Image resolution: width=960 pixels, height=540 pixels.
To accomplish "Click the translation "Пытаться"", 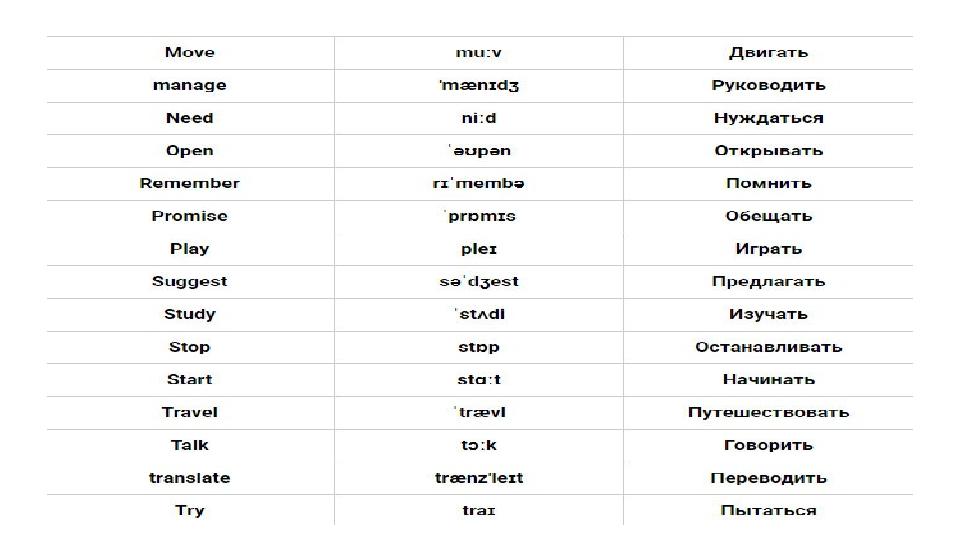I will tap(768, 511).
